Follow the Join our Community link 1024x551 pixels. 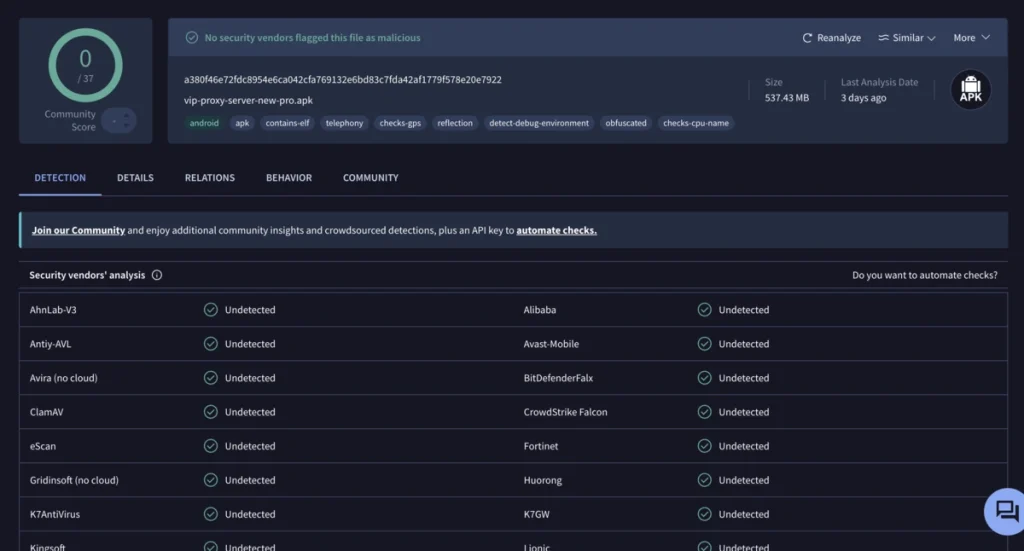pos(78,230)
